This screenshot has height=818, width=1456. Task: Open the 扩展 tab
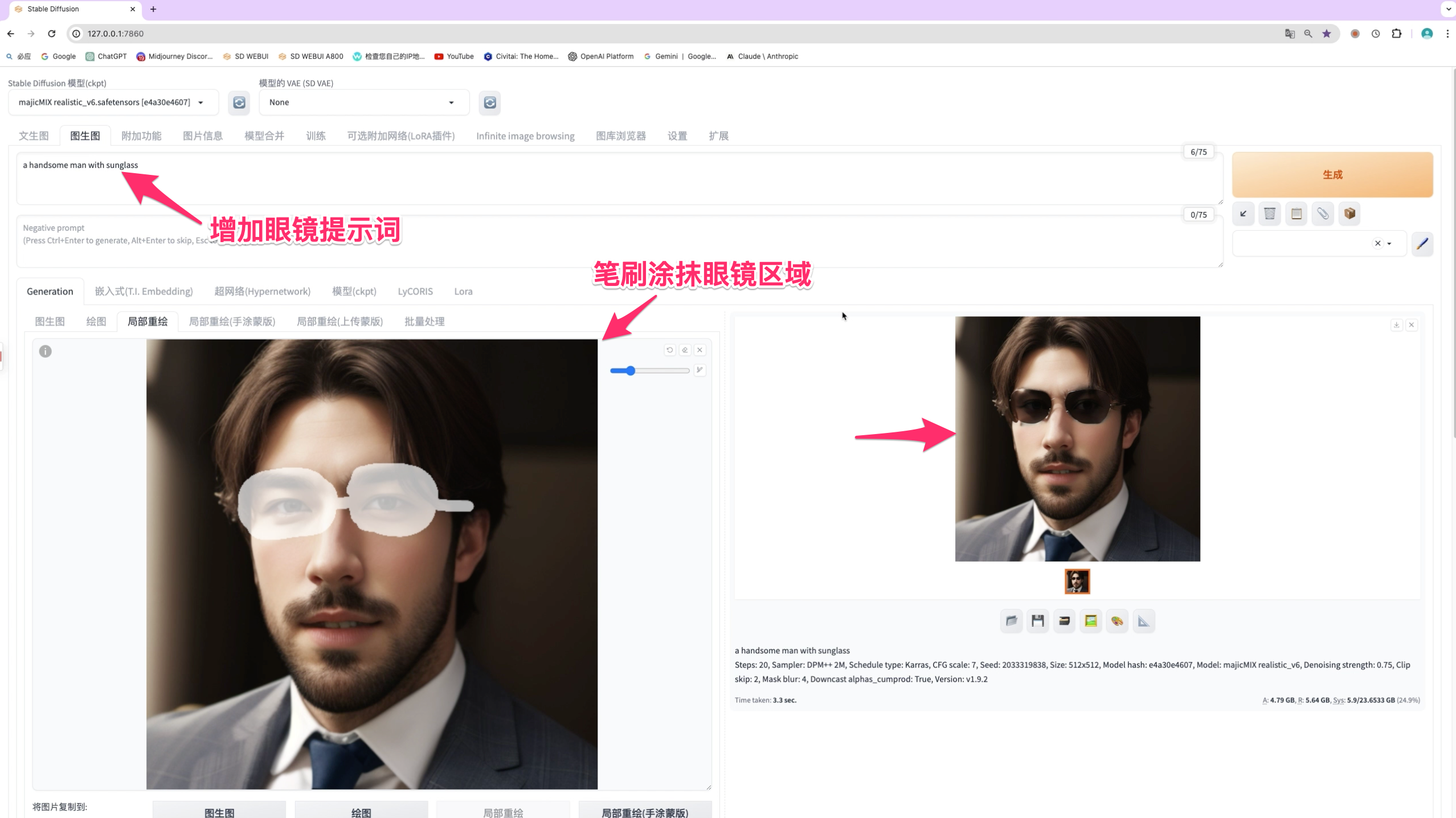coord(718,136)
